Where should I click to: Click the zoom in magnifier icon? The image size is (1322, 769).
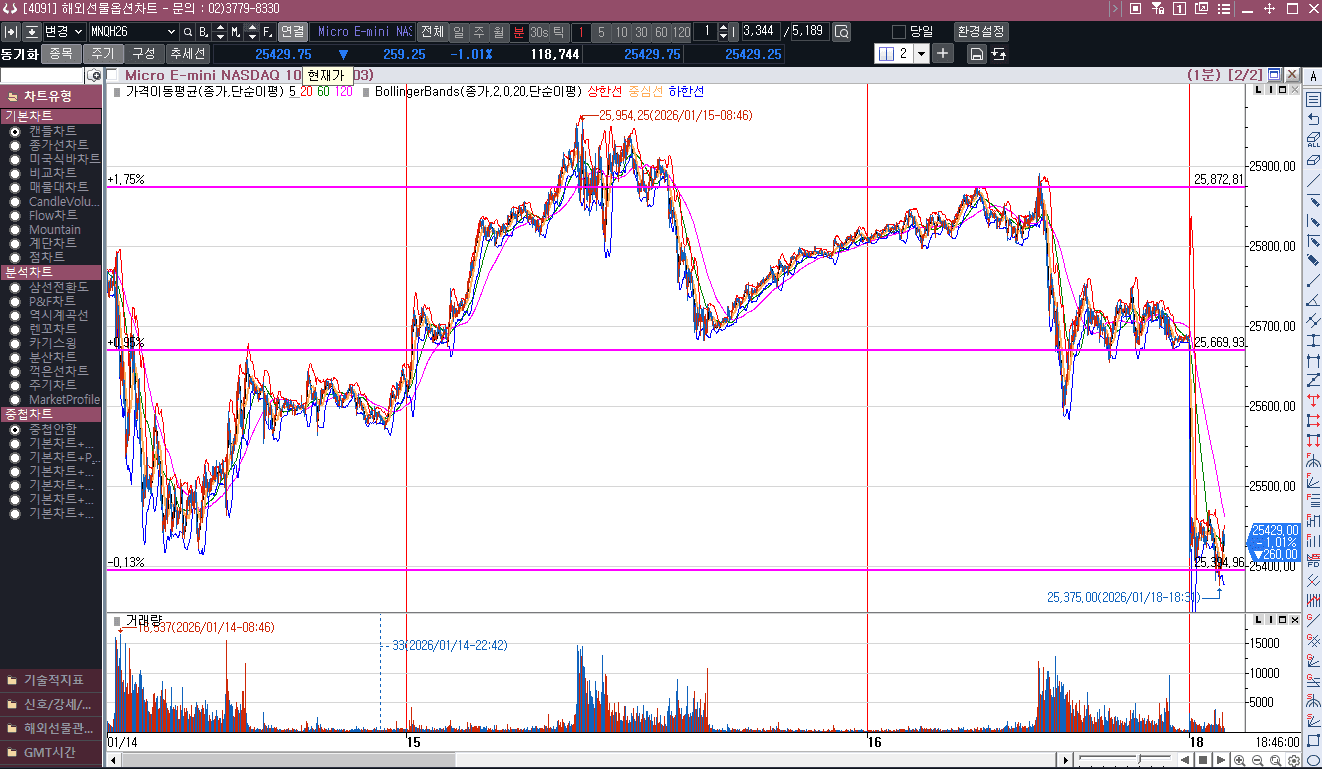coord(1239,760)
